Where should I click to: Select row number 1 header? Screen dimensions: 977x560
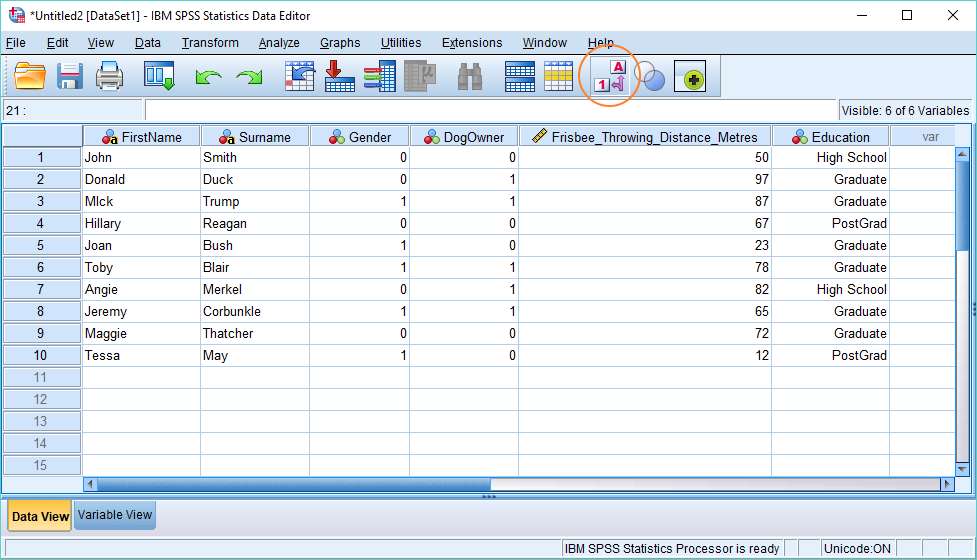[42, 158]
